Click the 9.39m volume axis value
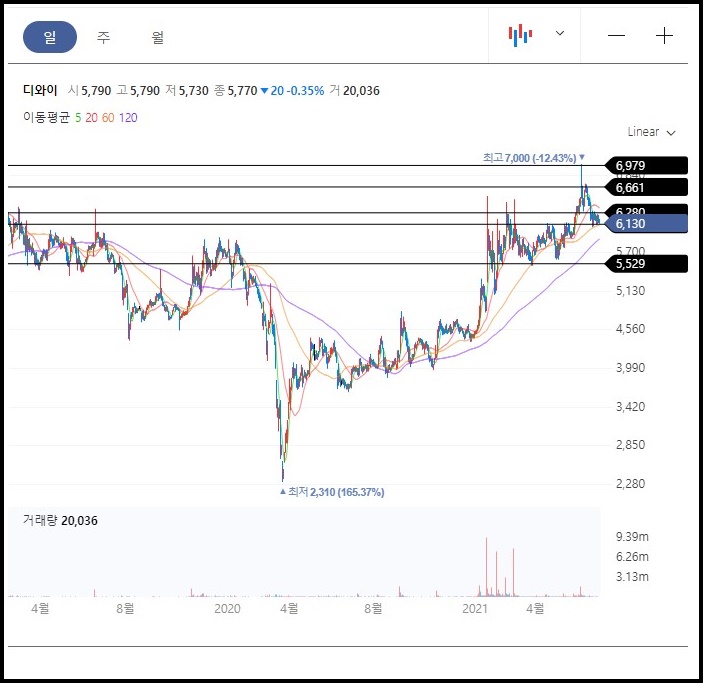The height and width of the screenshot is (683, 703). [x=632, y=537]
